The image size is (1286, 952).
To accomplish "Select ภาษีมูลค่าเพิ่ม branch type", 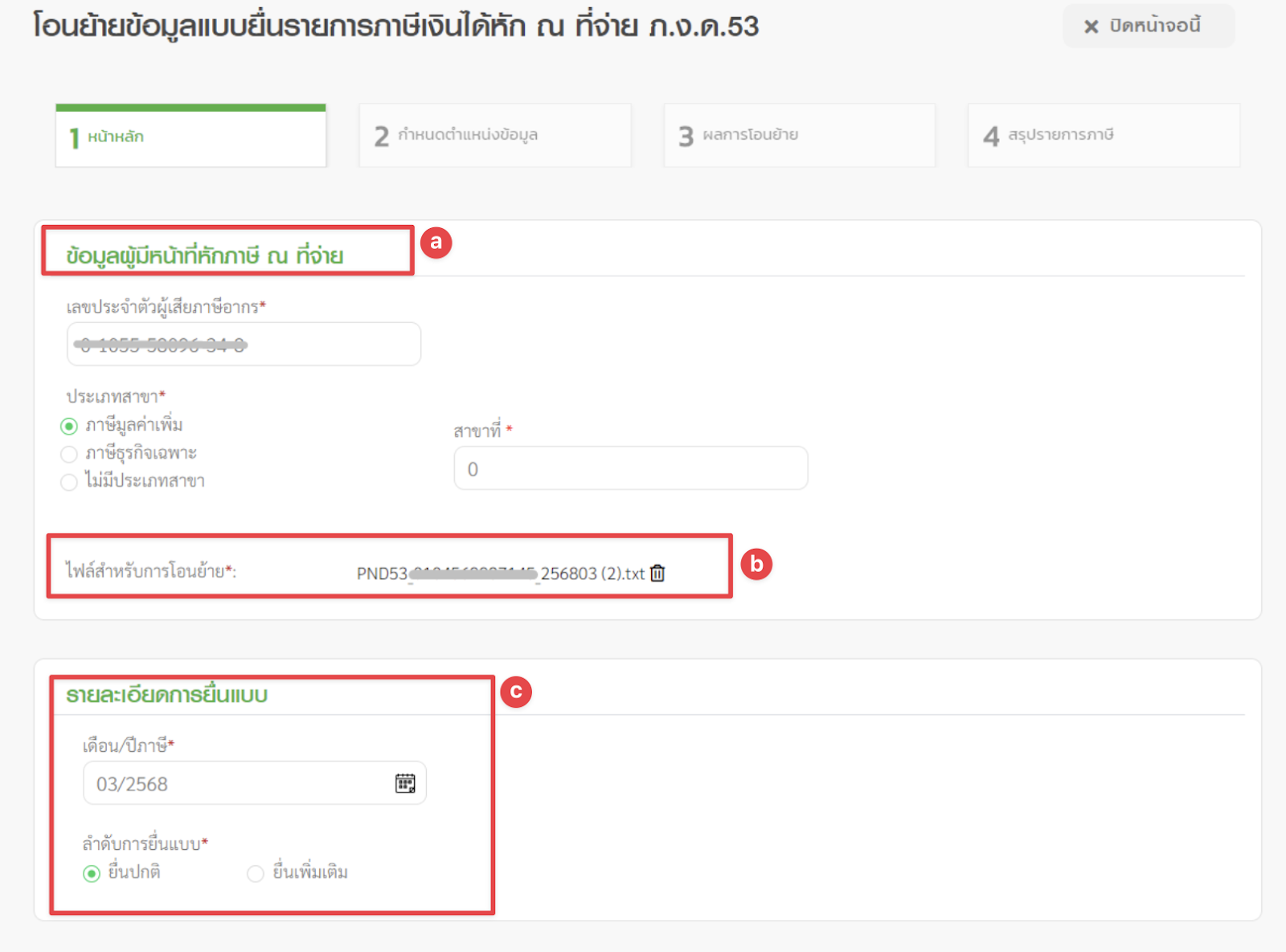I will [x=70, y=426].
